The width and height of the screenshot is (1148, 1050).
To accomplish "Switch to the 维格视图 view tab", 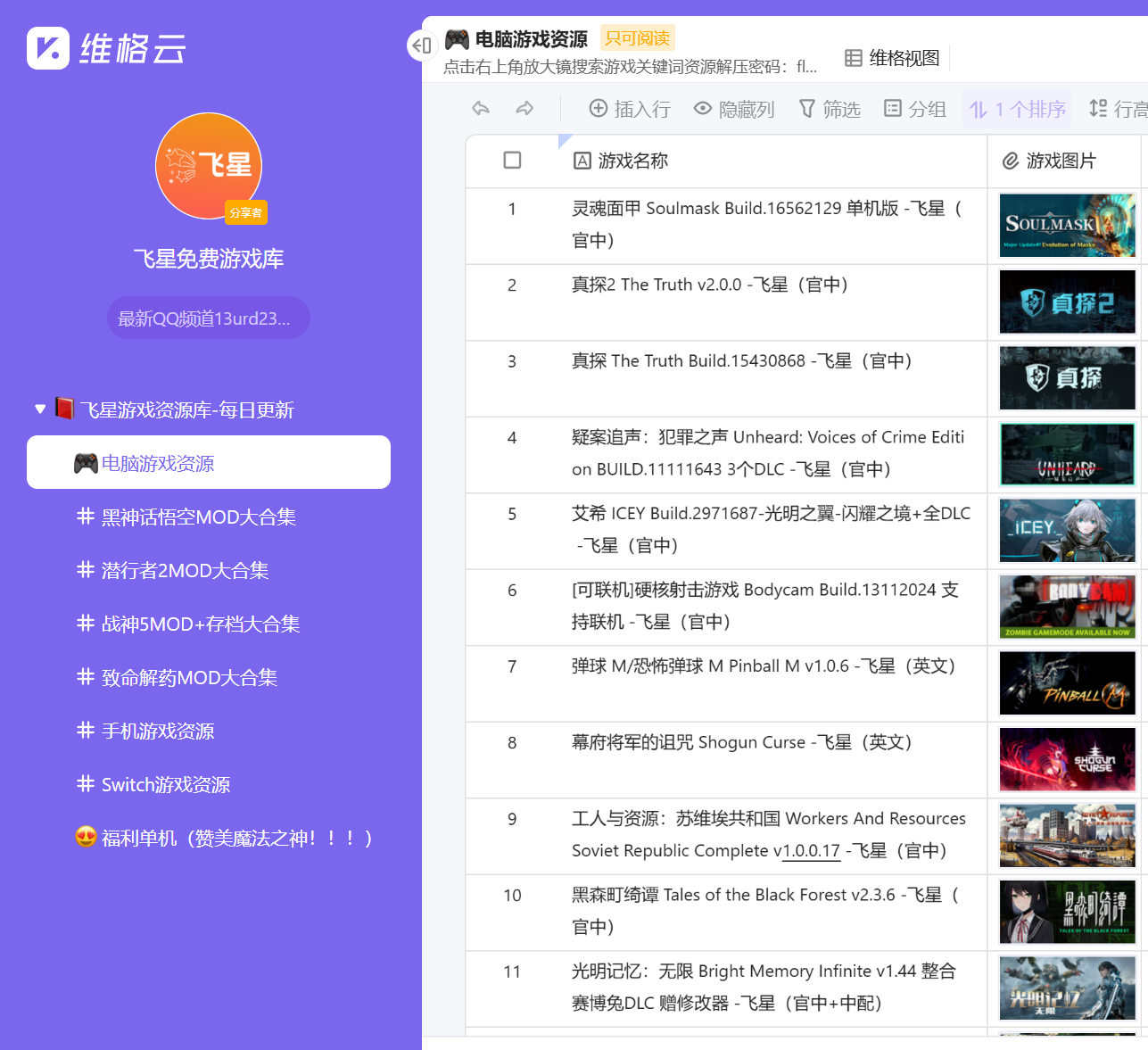I will point(892,59).
